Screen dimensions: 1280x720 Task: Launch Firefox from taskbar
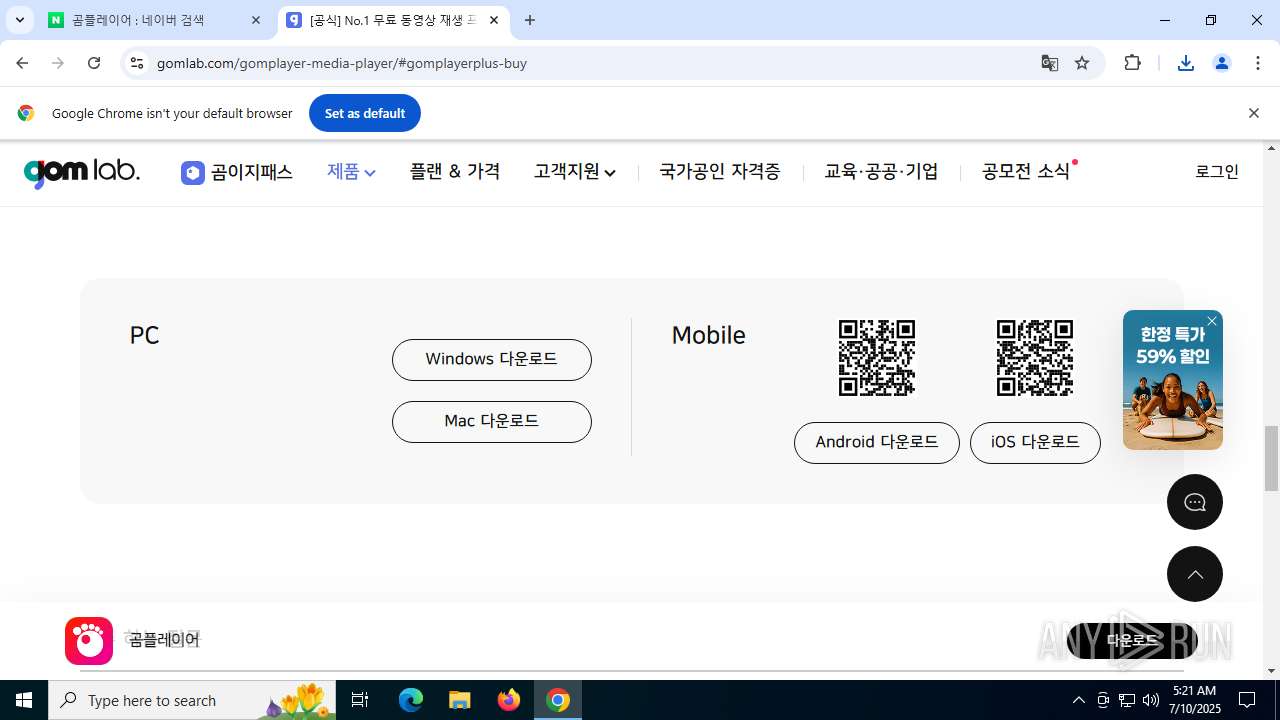pos(509,700)
